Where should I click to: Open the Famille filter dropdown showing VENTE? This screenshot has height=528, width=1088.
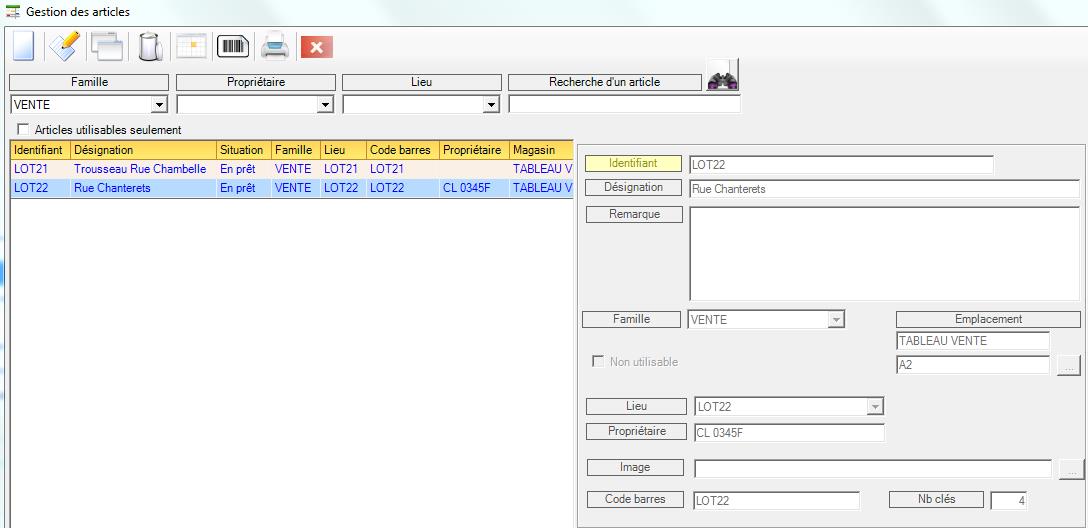(160, 105)
